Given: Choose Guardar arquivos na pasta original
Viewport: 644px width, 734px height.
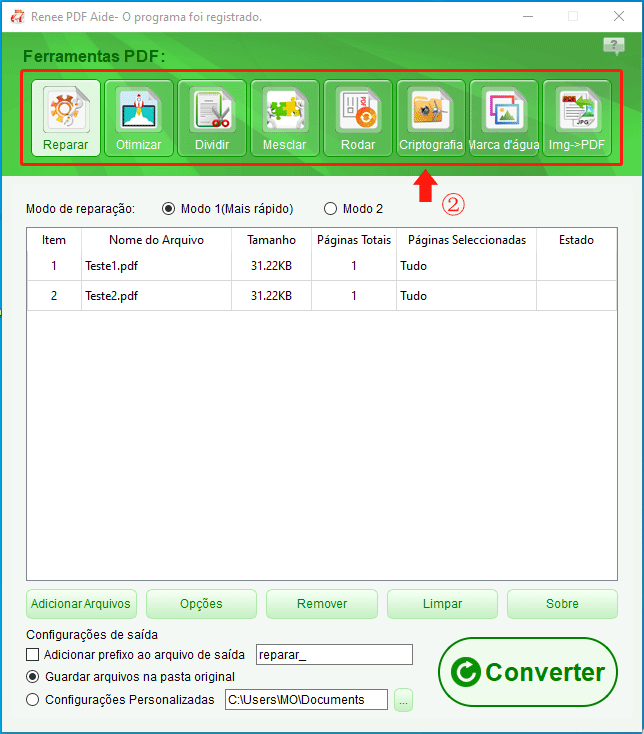Looking at the screenshot, I should pyautogui.click(x=32, y=676).
